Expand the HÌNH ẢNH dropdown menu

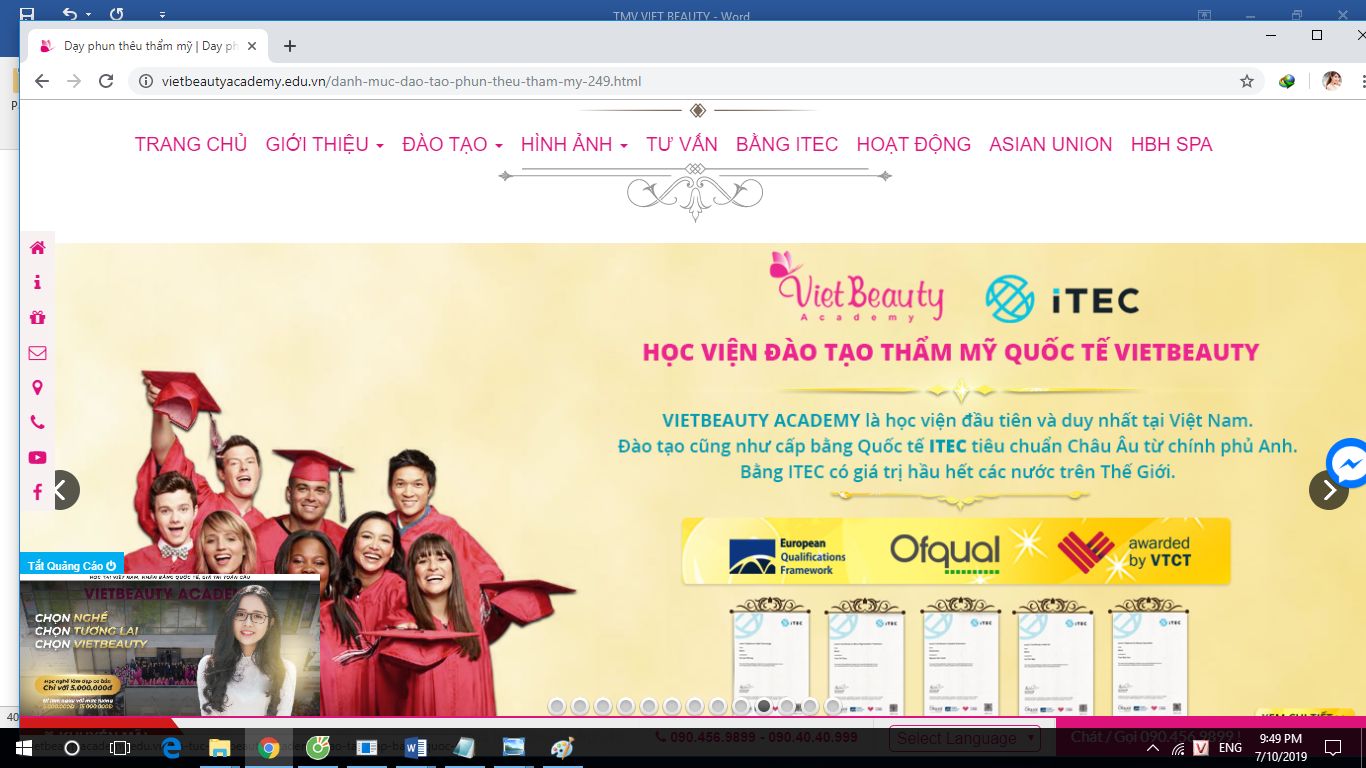574,145
